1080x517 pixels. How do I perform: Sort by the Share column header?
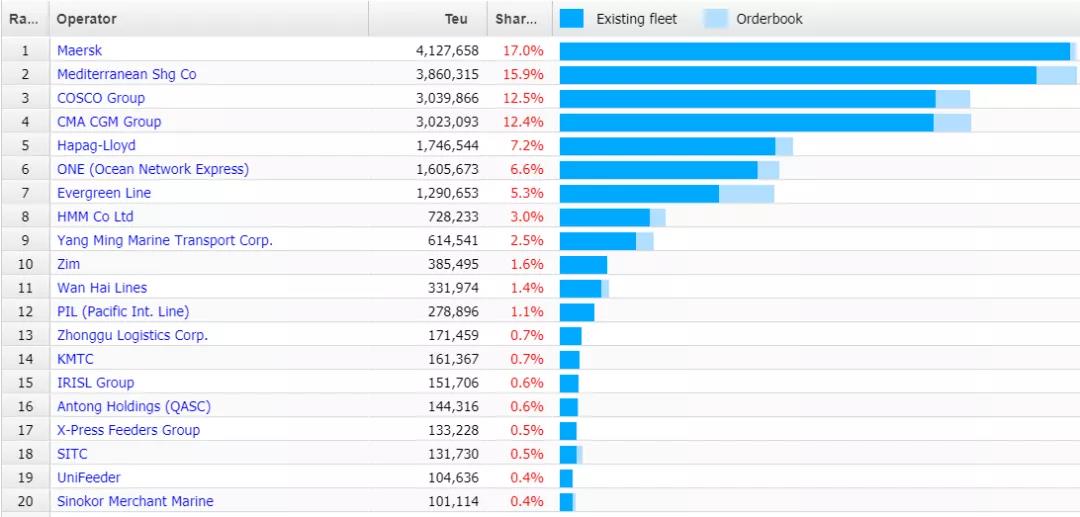[516, 19]
